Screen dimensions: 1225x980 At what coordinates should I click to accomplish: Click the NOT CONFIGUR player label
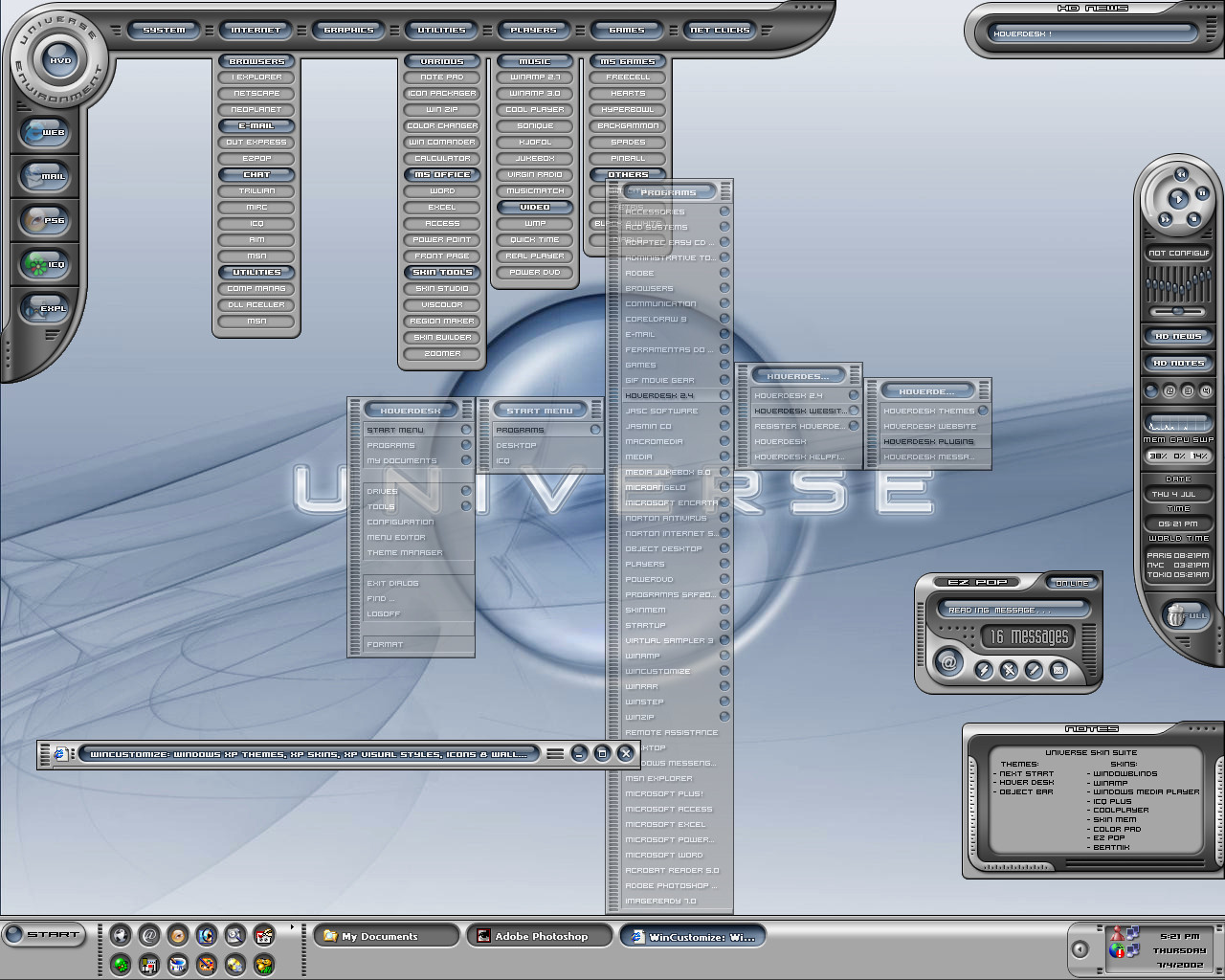tap(1179, 253)
